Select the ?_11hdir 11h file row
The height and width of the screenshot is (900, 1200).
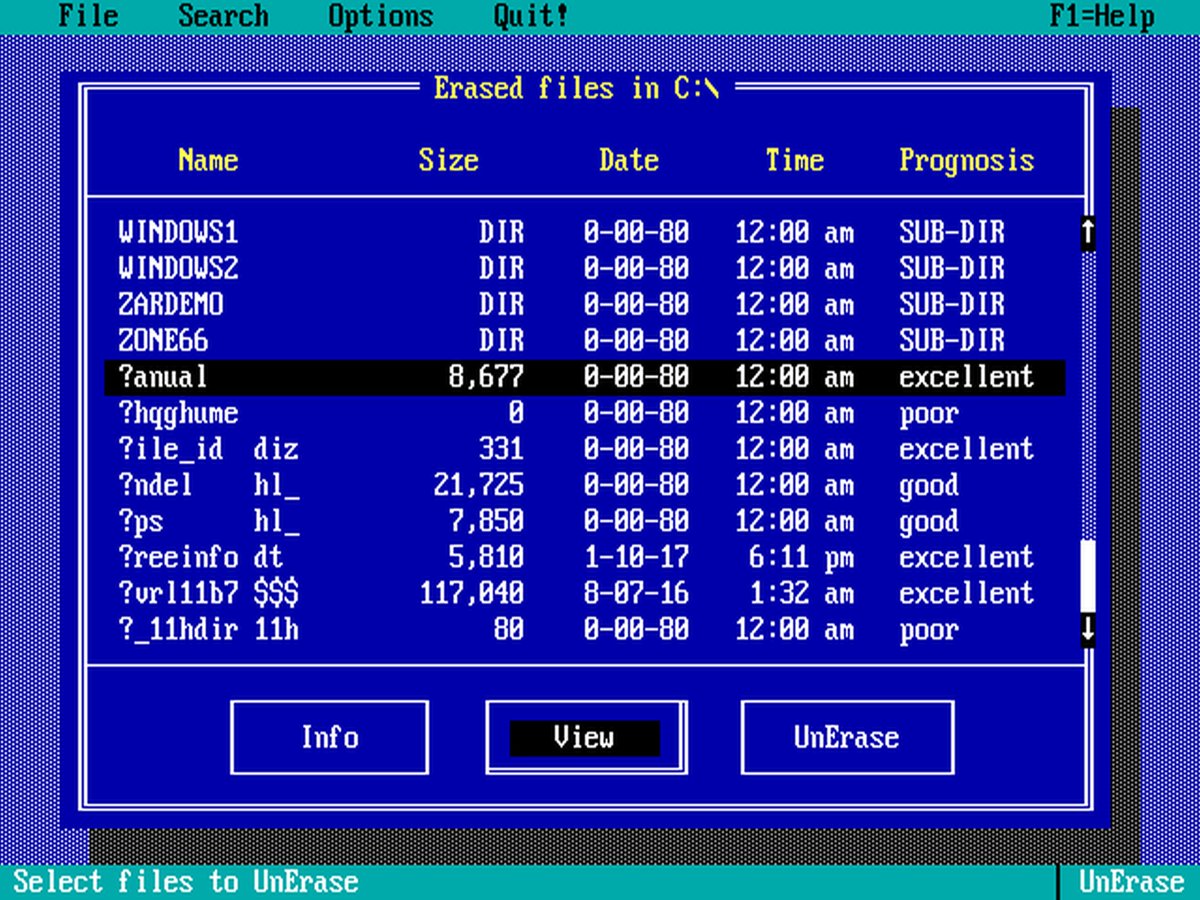point(584,629)
